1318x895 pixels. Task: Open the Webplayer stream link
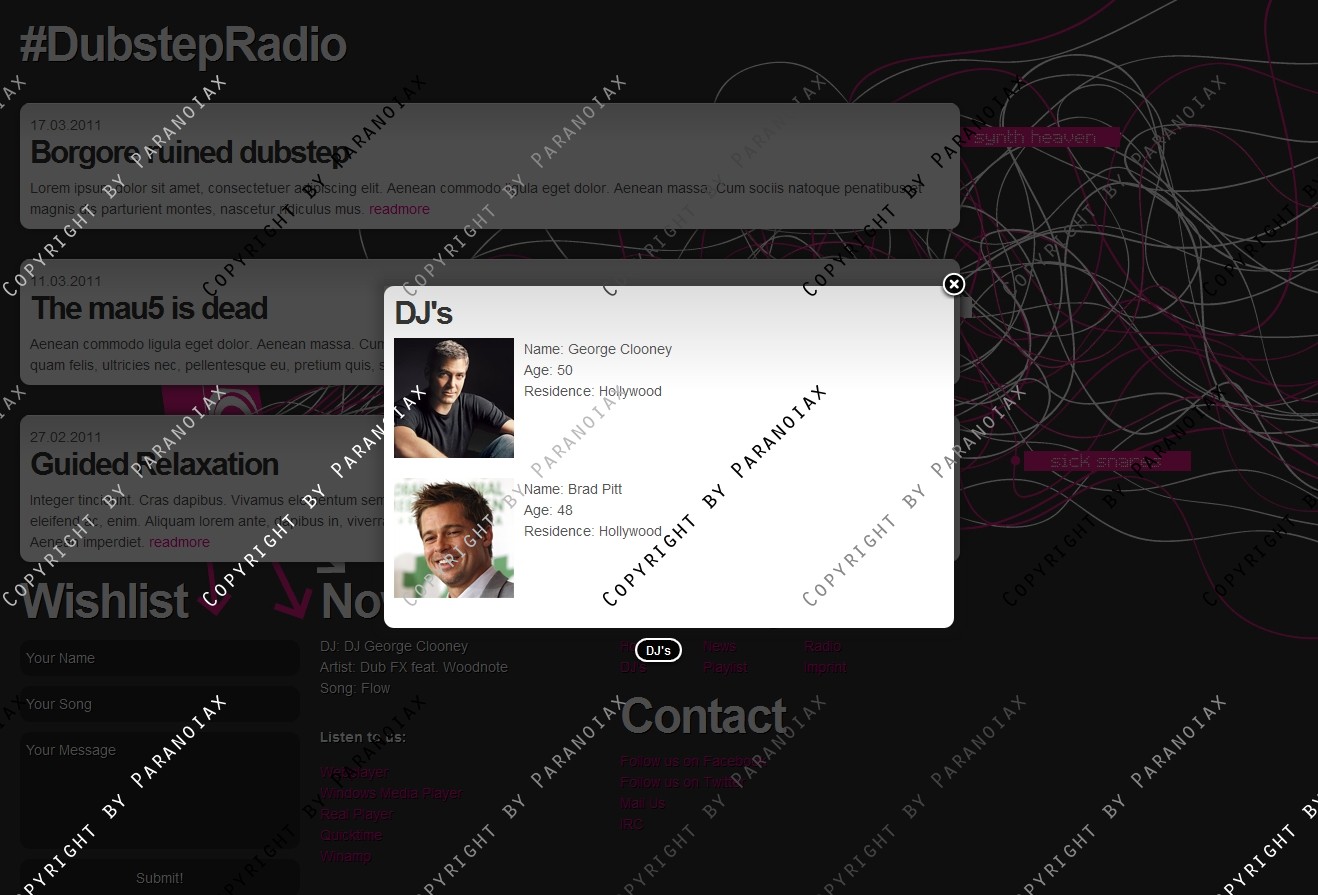[354, 772]
